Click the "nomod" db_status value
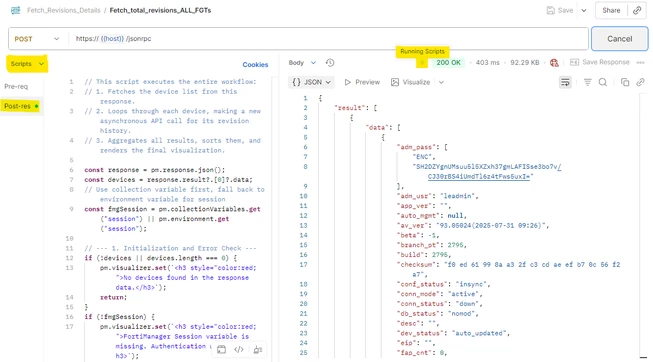Screen dimensions: 653x362 tap(462, 314)
